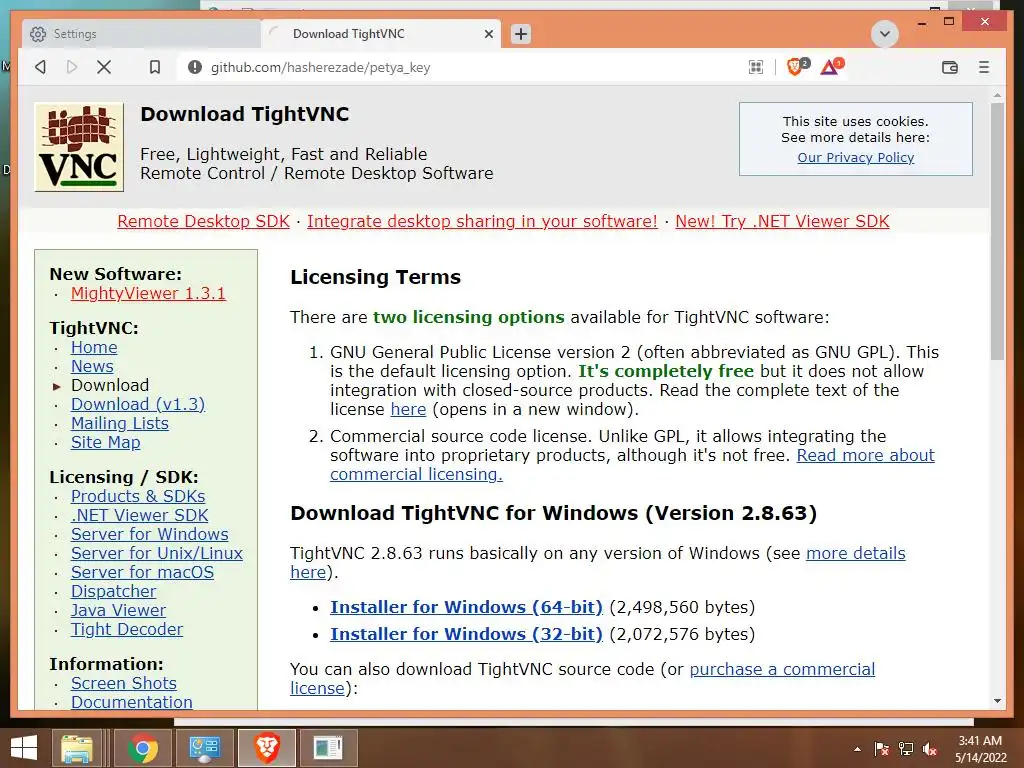Open the Screen Shots link
The height and width of the screenshot is (768, 1024).
pos(123,683)
